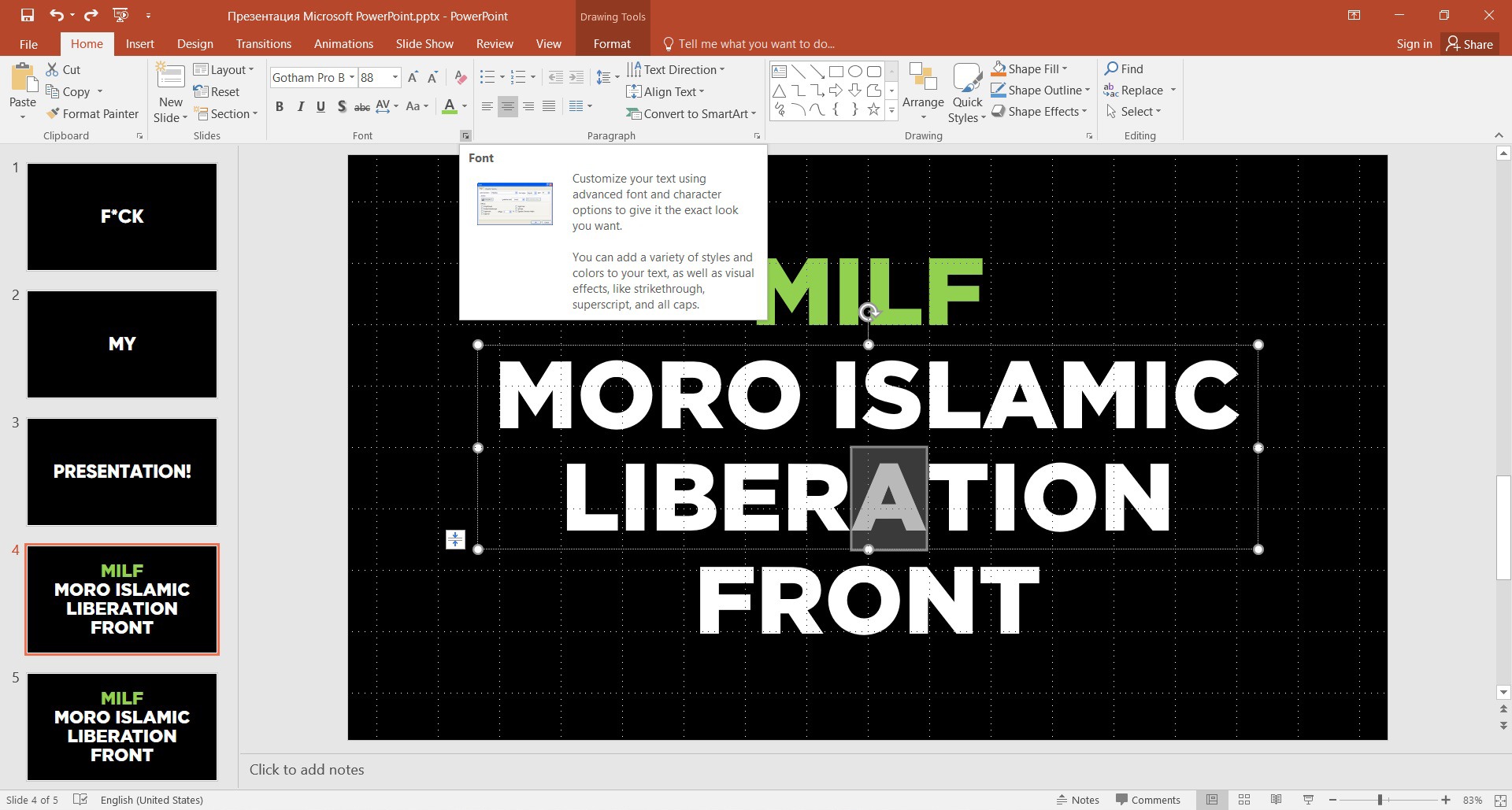Run spell check from the status bar icon
Image resolution: width=1512 pixels, height=810 pixels.
tap(80, 800)
